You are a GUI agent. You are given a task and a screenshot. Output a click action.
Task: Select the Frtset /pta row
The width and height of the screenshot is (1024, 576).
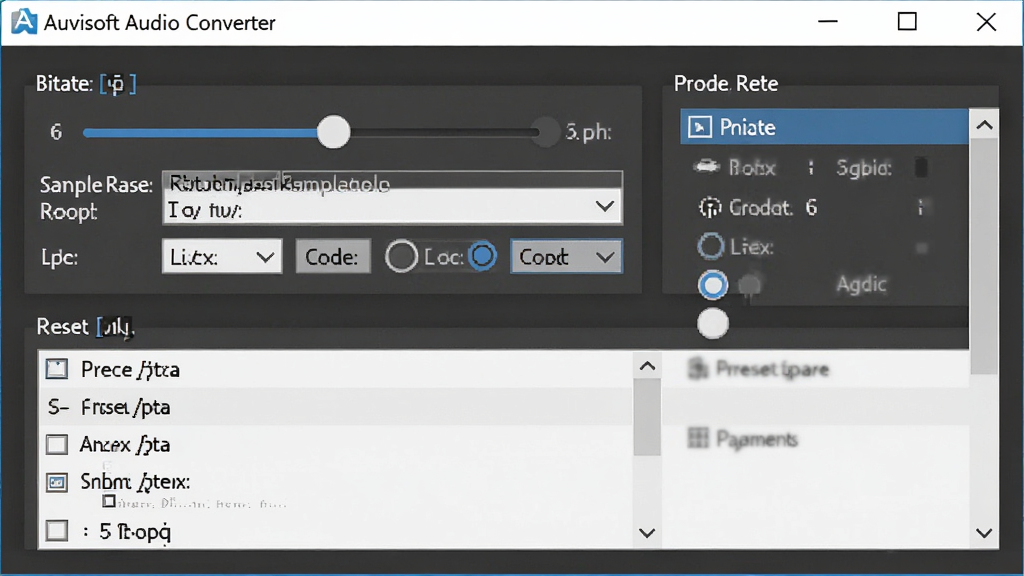[336, 407]
